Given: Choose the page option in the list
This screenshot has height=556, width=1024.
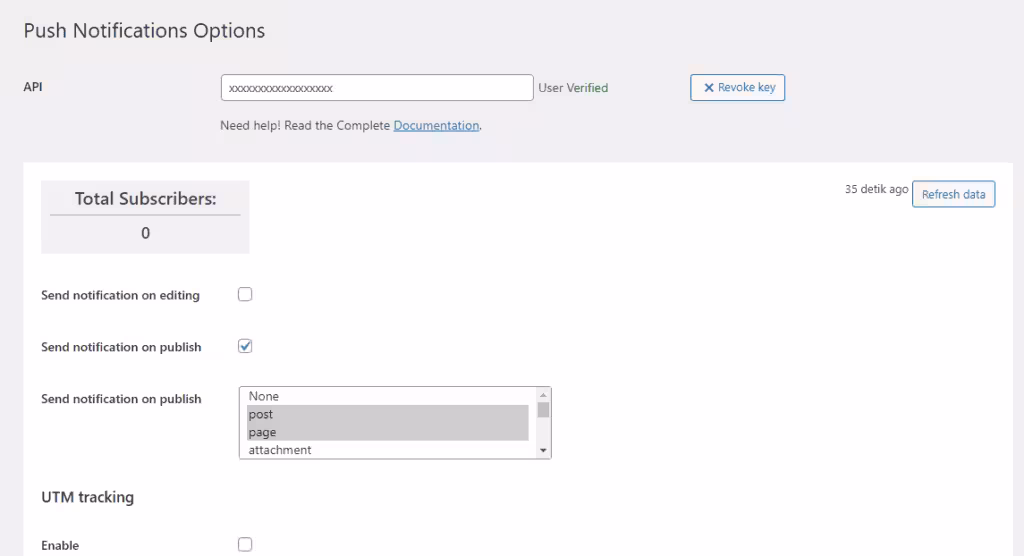Looking at the screenshot, I should 388,432.
